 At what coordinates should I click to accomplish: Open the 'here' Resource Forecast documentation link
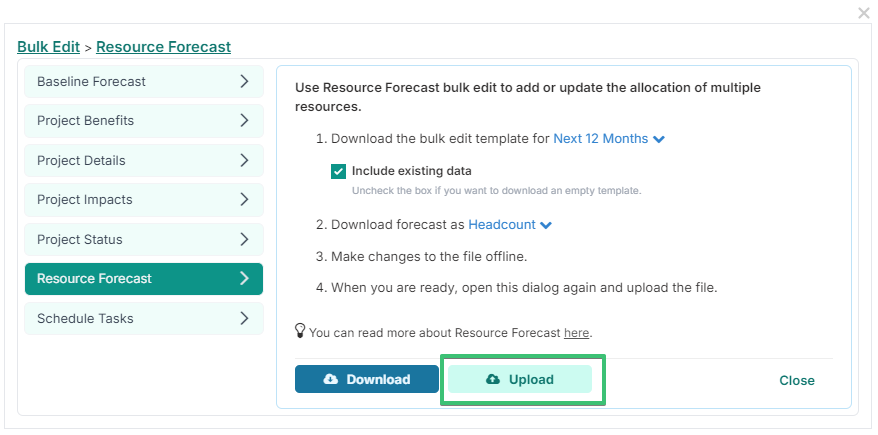point(576,333)
